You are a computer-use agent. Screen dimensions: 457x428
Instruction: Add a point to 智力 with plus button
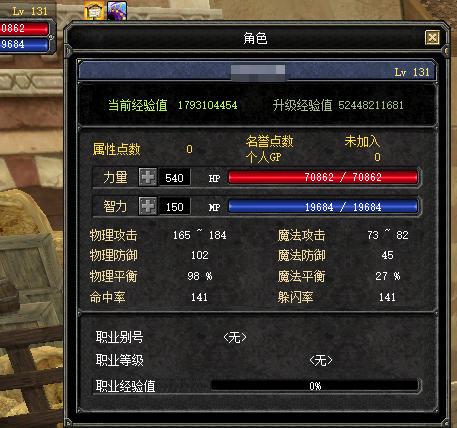[148, 206]
